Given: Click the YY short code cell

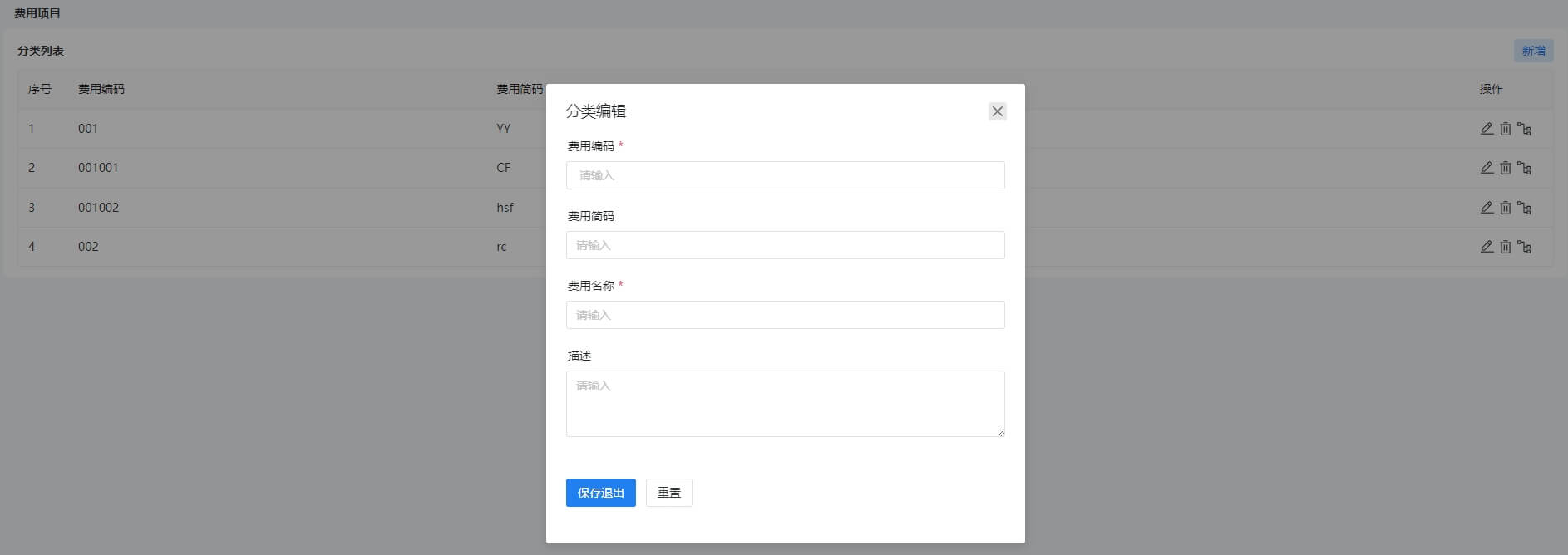Looking at the screenshot, I should click(x=504, y=129).
